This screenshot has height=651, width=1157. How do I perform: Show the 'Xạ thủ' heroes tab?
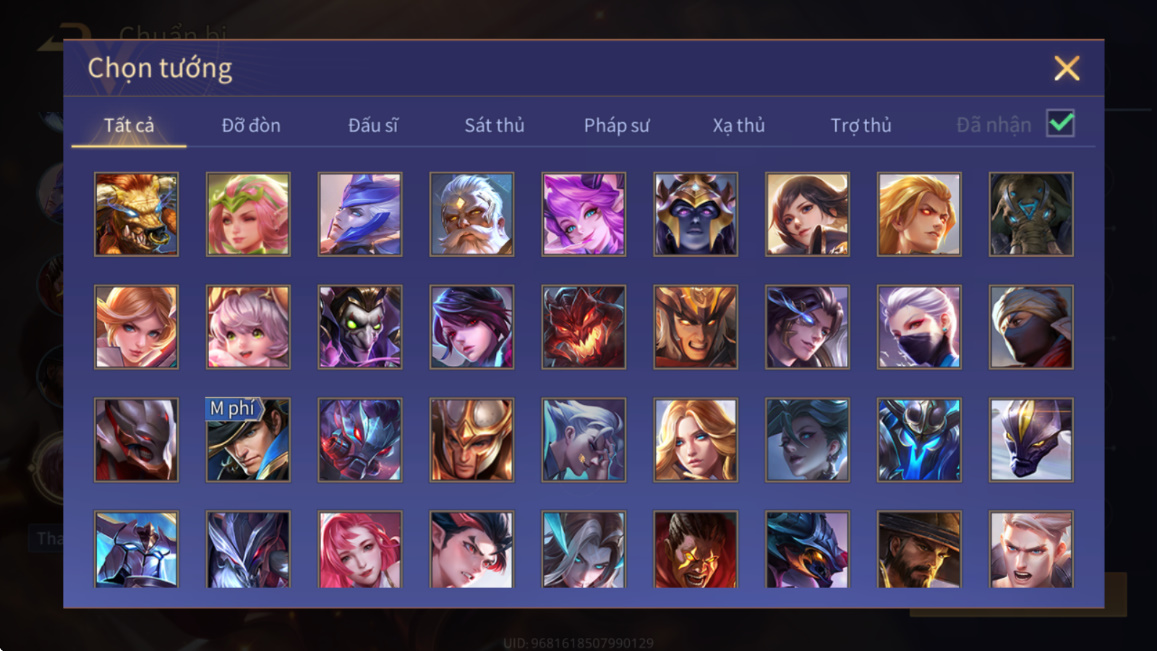[x=739, y=125]
